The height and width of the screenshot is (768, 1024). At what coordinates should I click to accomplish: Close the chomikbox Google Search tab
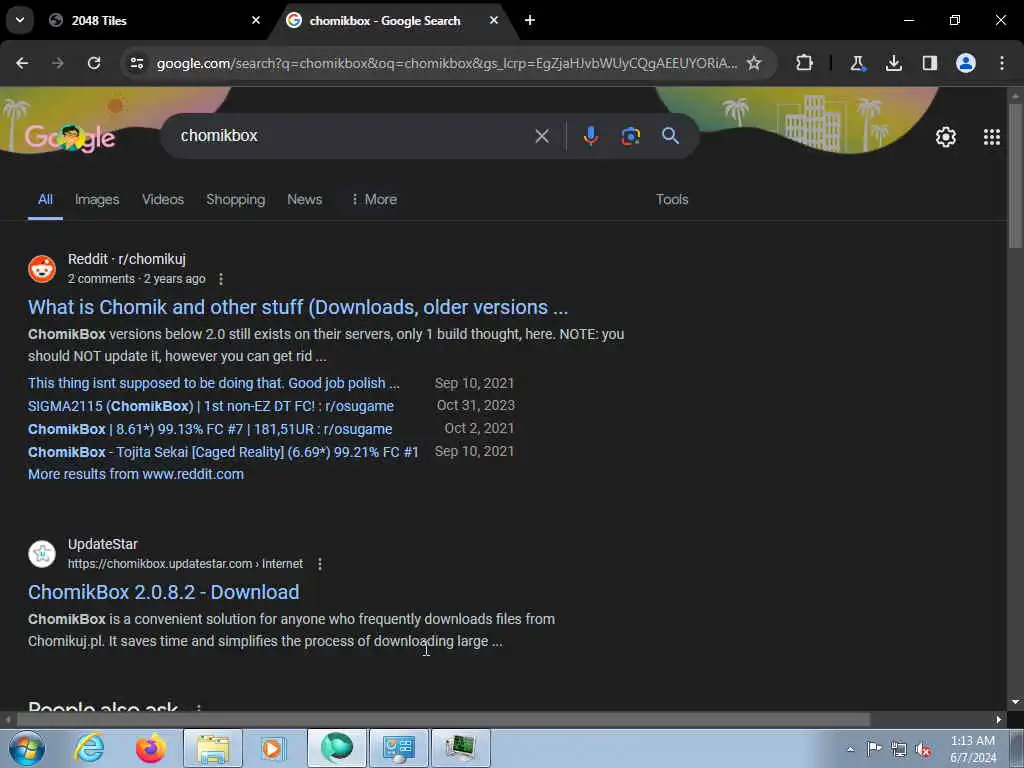tap(494, 20)
